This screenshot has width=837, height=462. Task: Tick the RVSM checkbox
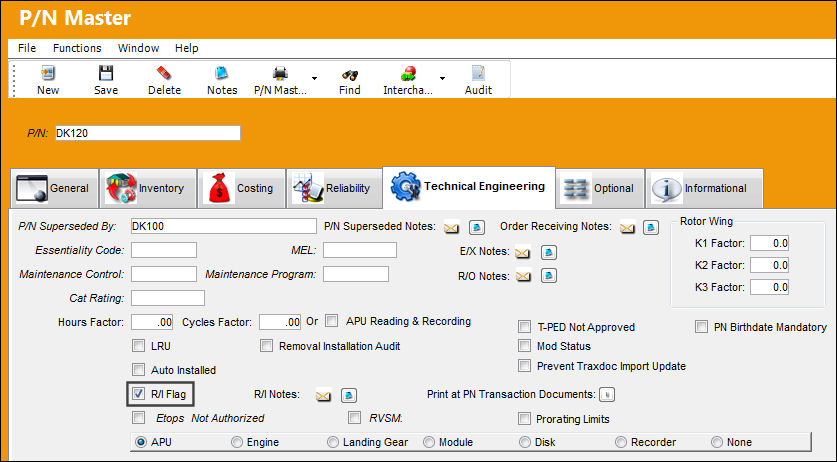pos(354,417)
